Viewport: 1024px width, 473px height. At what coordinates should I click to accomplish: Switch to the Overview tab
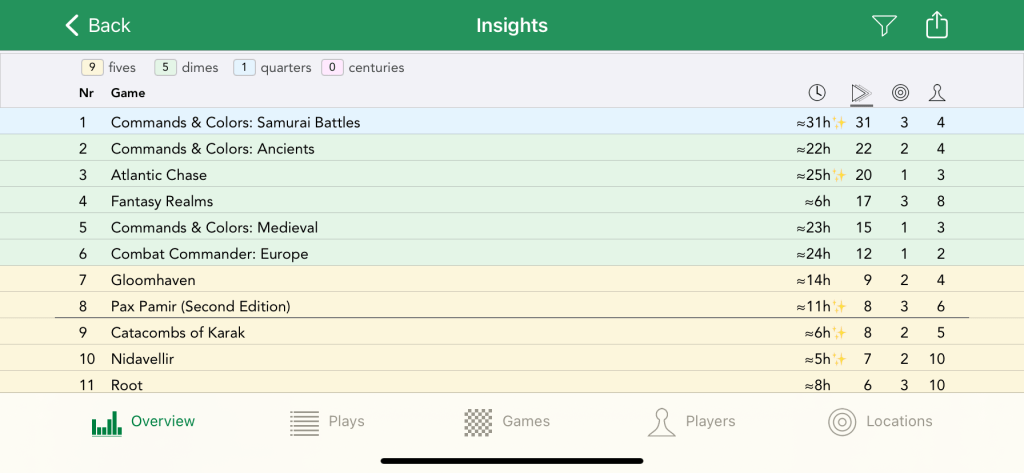pyautogui.click(x=144, y=422)
